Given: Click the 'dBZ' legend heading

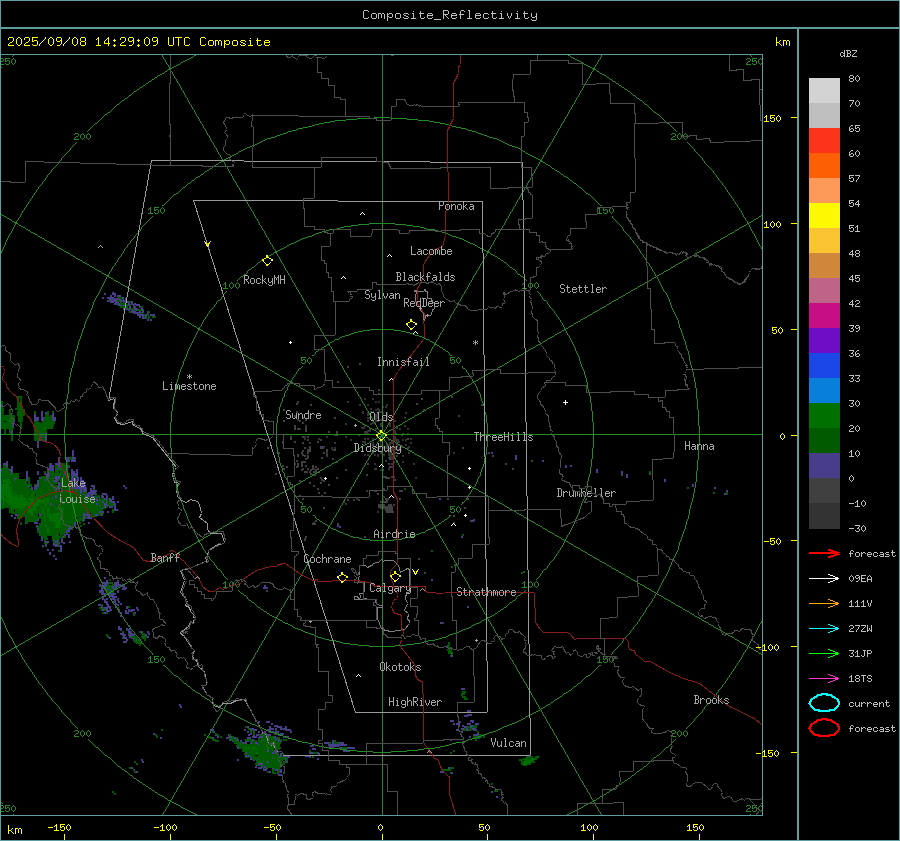Looking at the screenshot, I should [x=848, y=53].
